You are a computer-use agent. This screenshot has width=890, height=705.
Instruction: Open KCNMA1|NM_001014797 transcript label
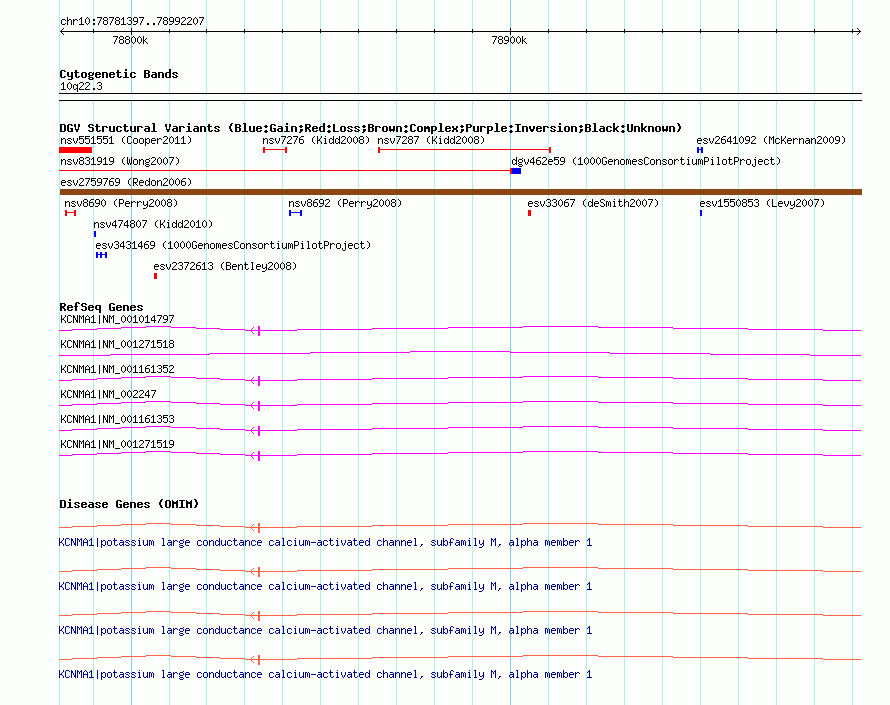tap(117, 320)
